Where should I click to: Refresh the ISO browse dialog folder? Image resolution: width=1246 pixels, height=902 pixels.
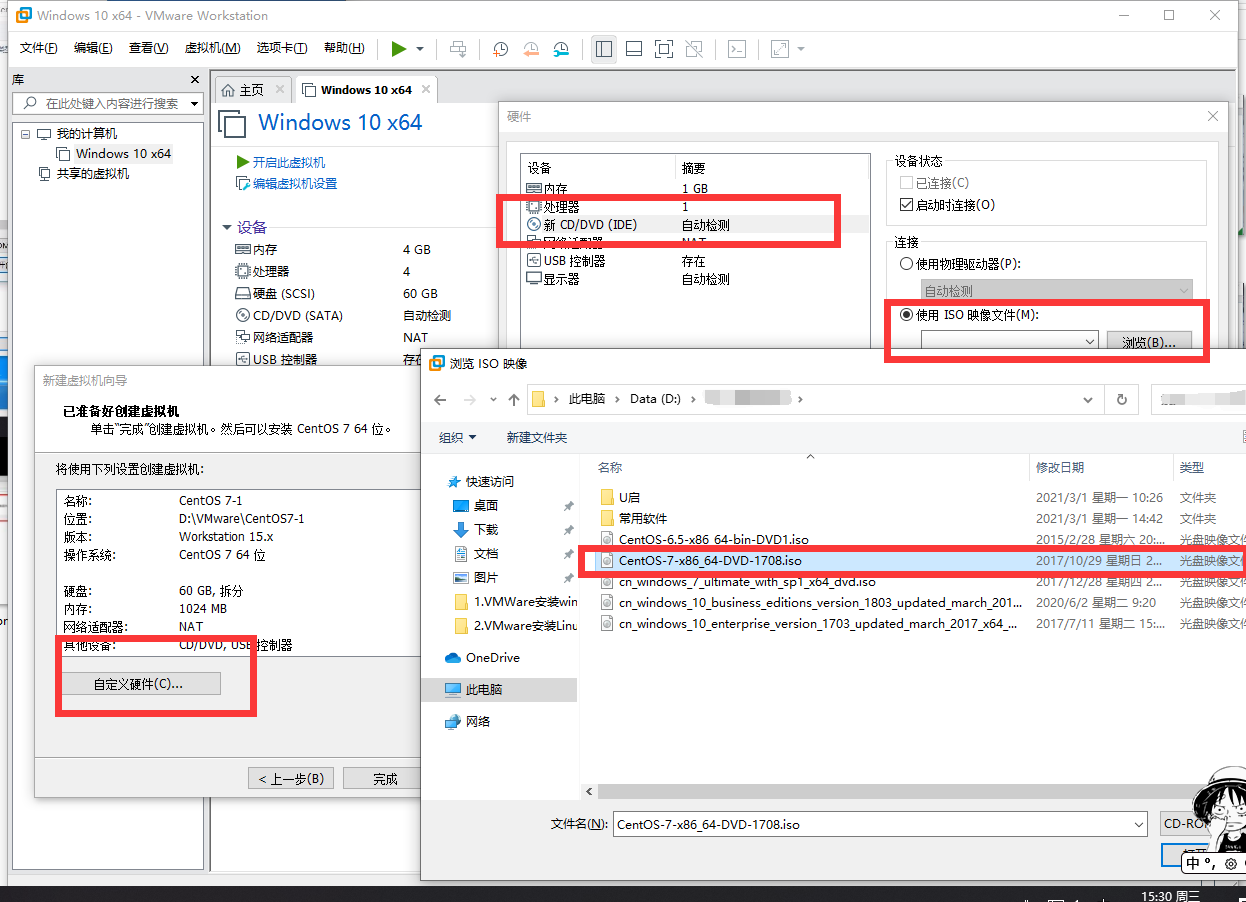(1122, 399)
